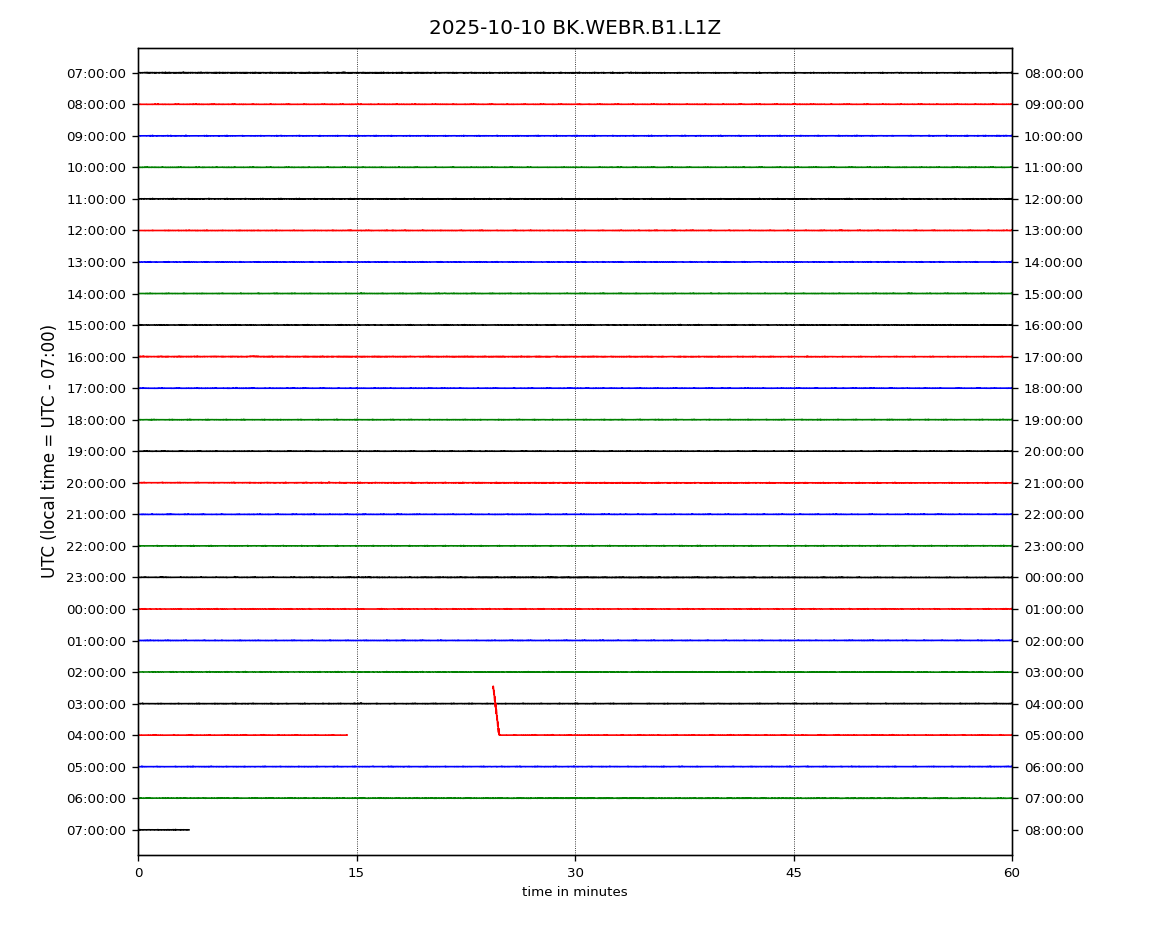Click the left-axis 19:00:00 time label
1150x950 pixels.
pos(96,452)
